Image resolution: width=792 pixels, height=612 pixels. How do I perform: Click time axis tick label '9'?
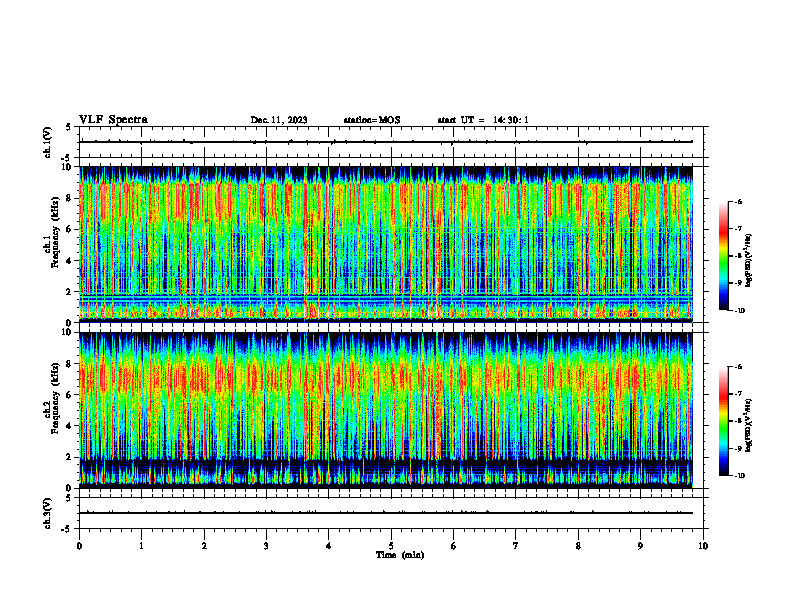pos(640,546)
